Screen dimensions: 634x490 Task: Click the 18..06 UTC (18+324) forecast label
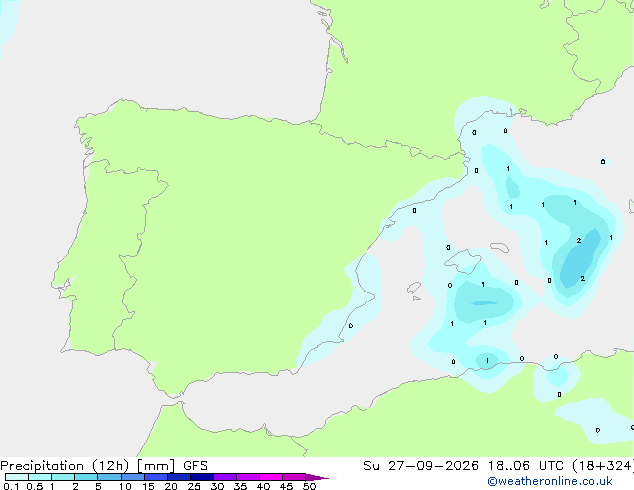pos(560,466)
